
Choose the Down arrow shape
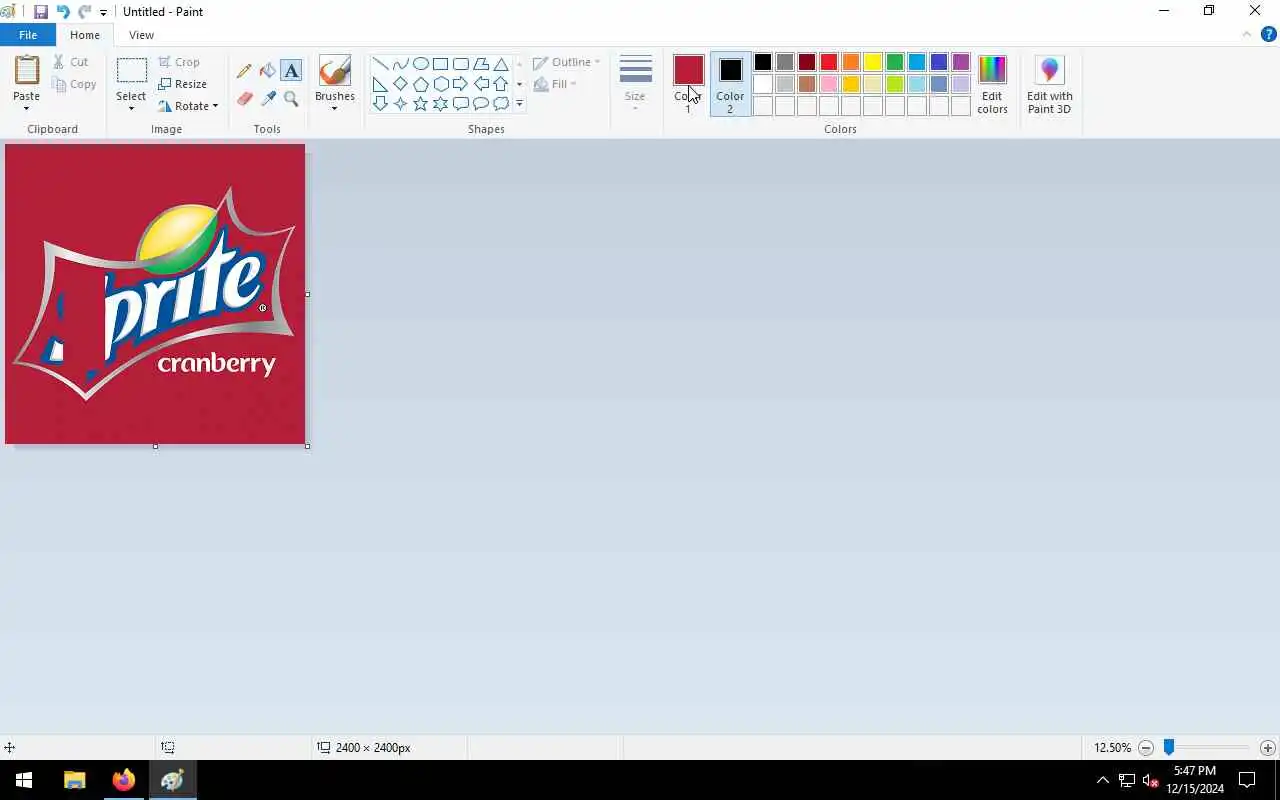click(380, 104)
